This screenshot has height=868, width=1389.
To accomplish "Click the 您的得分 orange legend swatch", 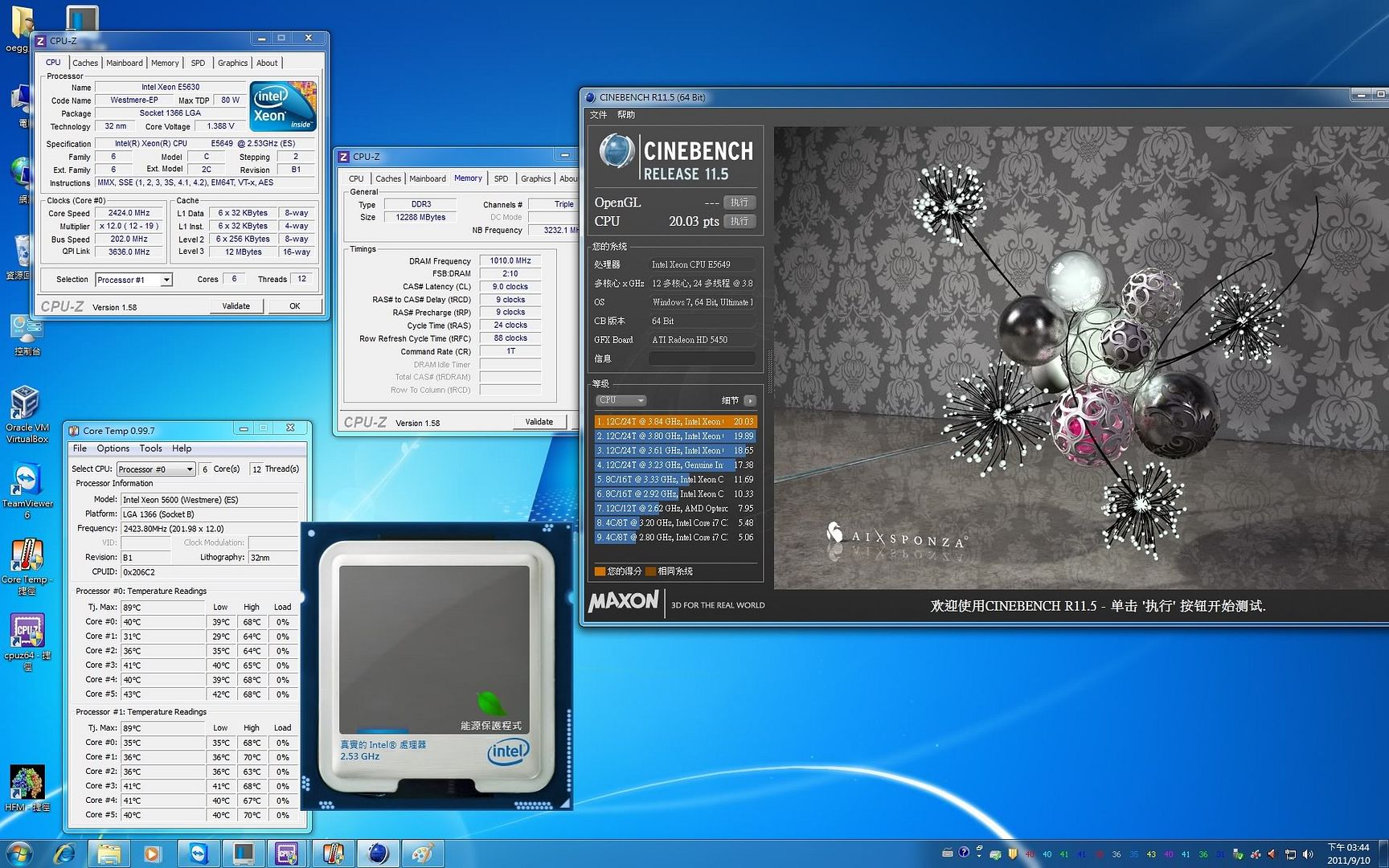I will 600,571.
